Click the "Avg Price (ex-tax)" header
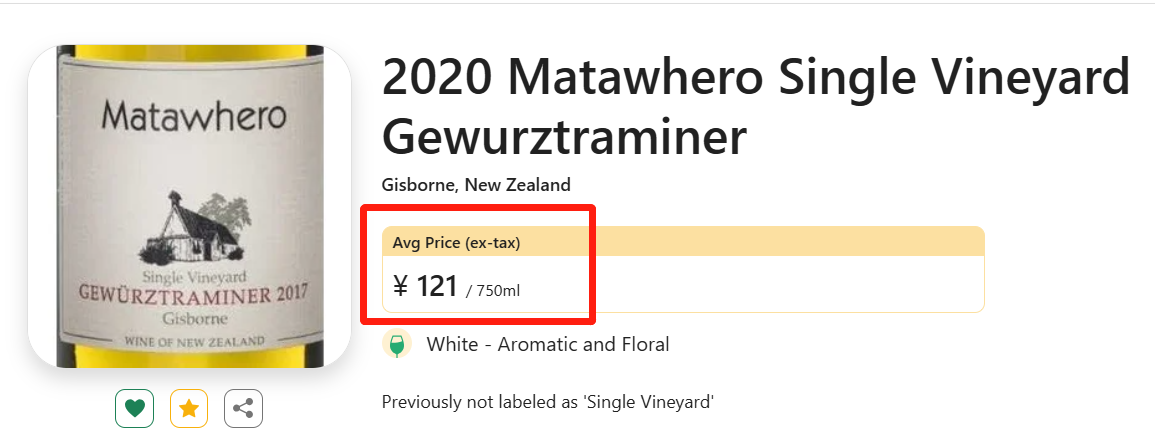This screenshot has height=441, width=1155. coord(456,242)
